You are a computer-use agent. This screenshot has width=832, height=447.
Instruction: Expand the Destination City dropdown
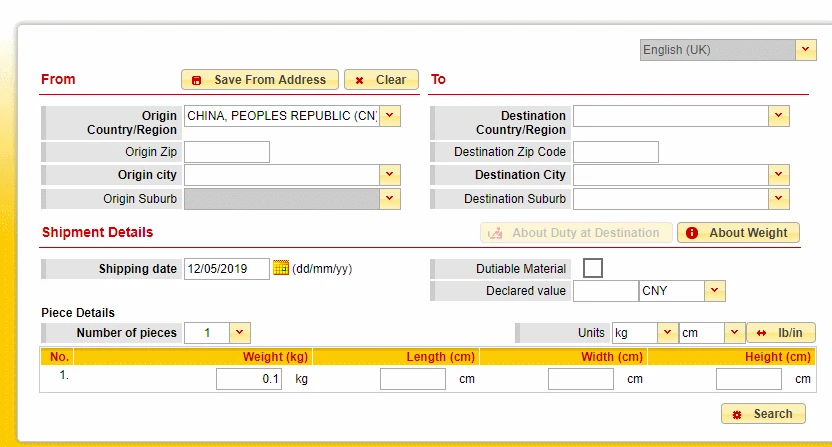(x=778, y=175)
